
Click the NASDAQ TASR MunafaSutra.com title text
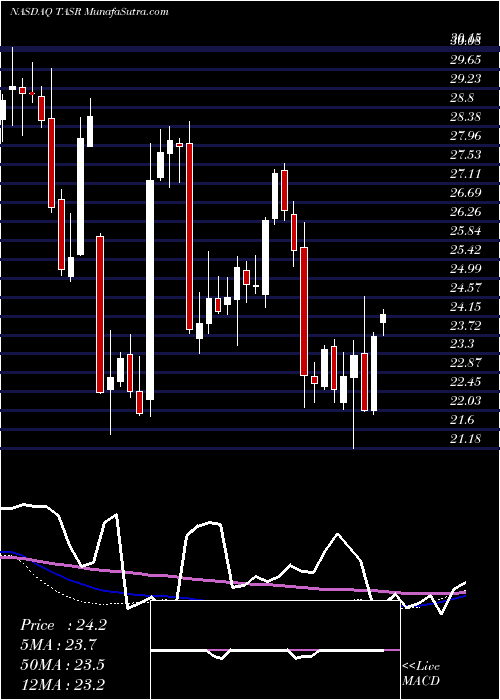point(89,12)
